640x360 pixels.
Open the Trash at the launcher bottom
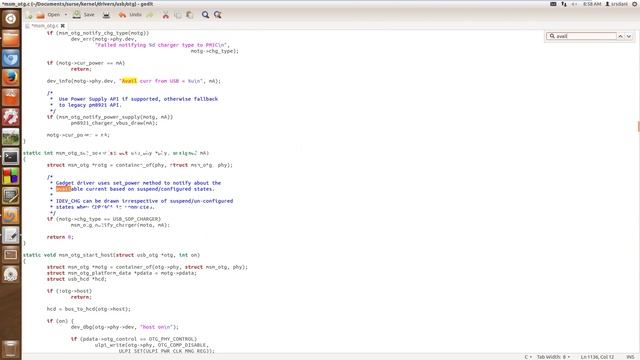click(11, 349)
